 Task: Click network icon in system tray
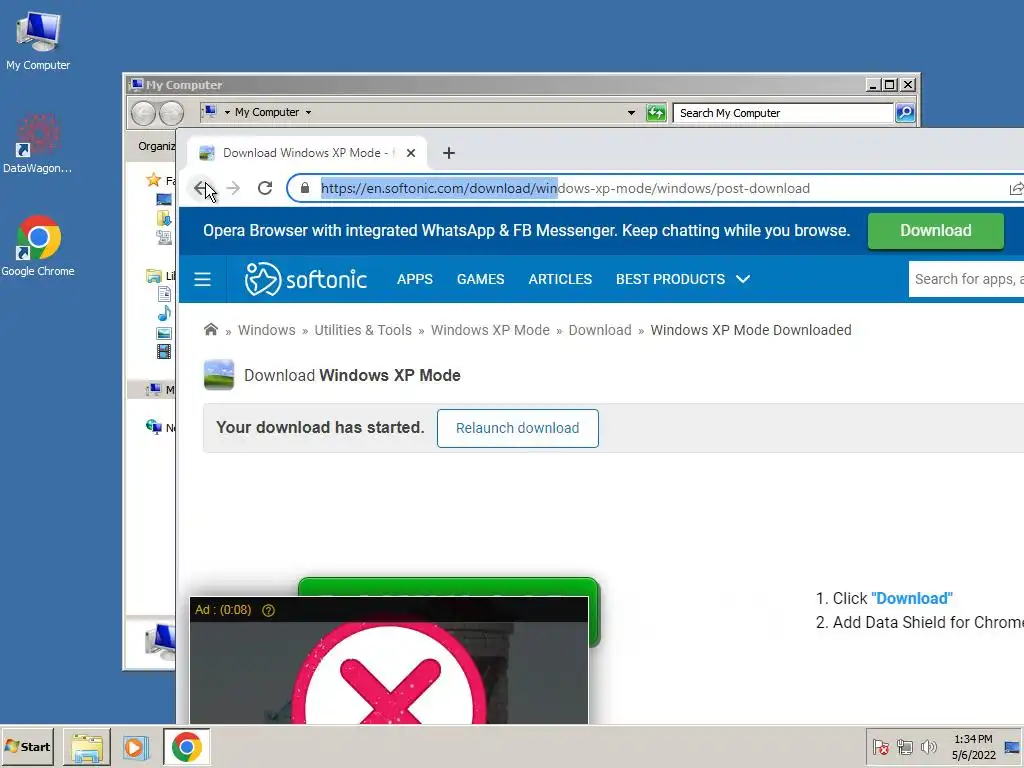[x=905, y=747]
